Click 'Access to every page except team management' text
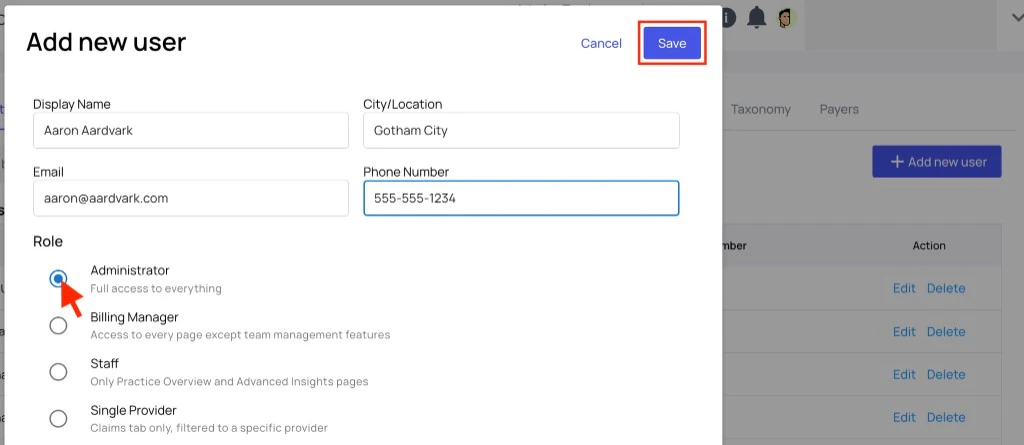The image size is (1024, 445). 240,335
